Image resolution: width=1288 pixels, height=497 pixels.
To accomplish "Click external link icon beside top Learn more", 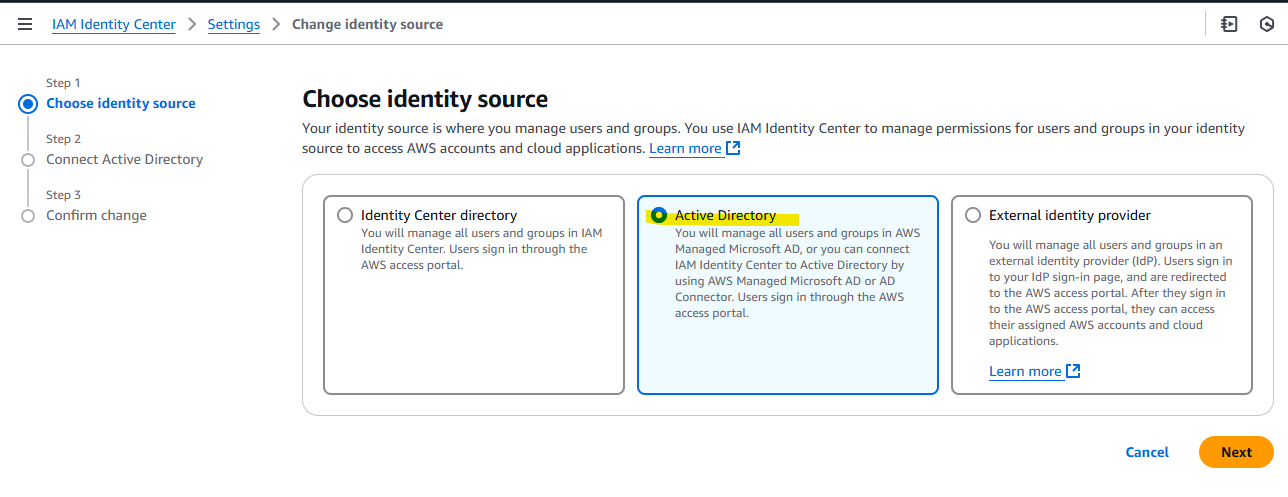I will tap(733, 148).
